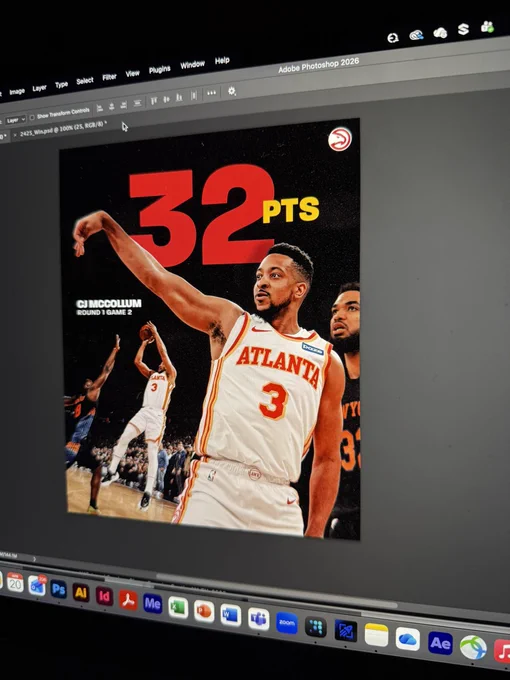
Task: Open the Filter menu
Action: click(109, 77)
